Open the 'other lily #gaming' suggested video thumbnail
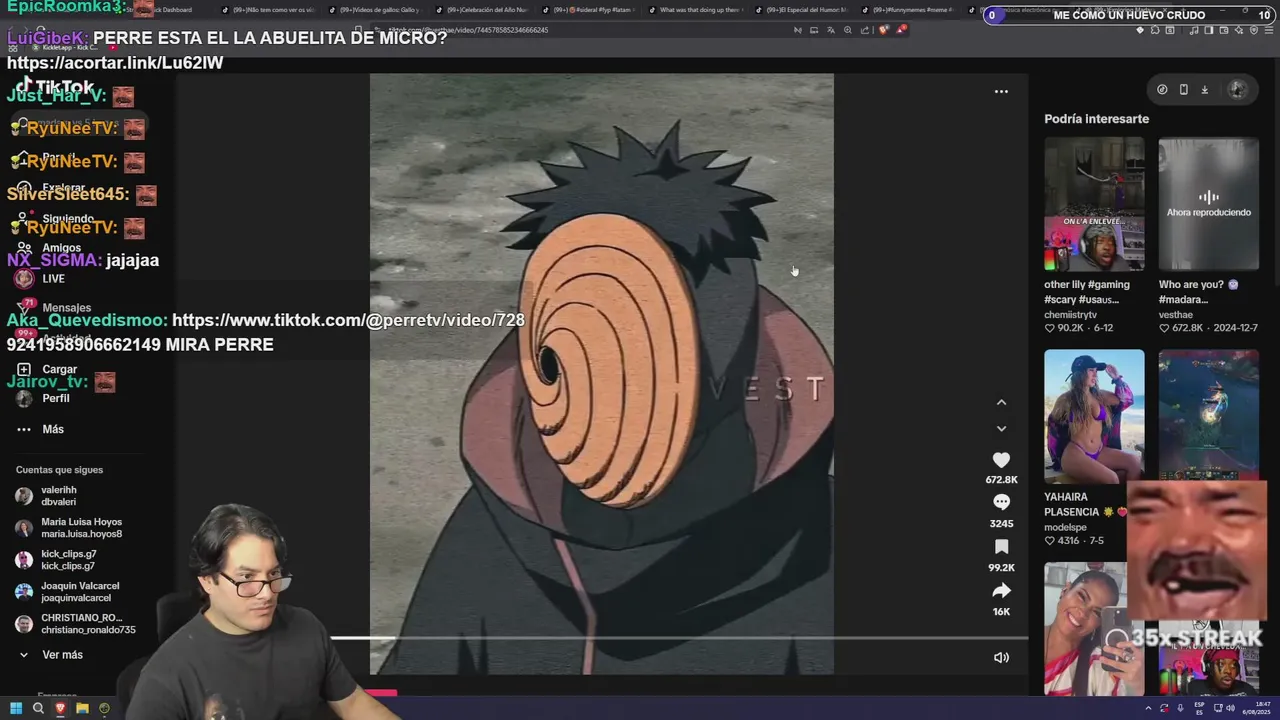The height and width of the screenshot is (720, 1280). point(1094,204)
